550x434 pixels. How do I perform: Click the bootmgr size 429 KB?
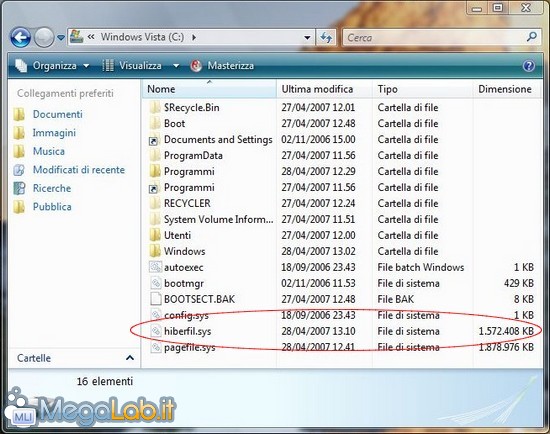519,283
